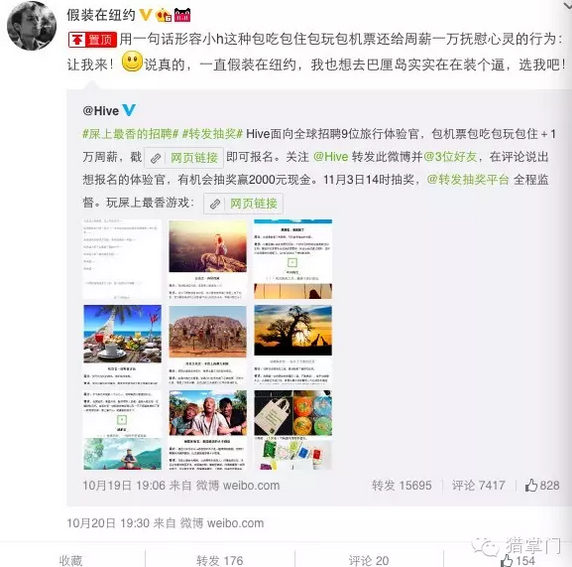572x567 pixels.
Task: Open the #屎上最香的招聘# hashtag
Action: coord(130,134)
